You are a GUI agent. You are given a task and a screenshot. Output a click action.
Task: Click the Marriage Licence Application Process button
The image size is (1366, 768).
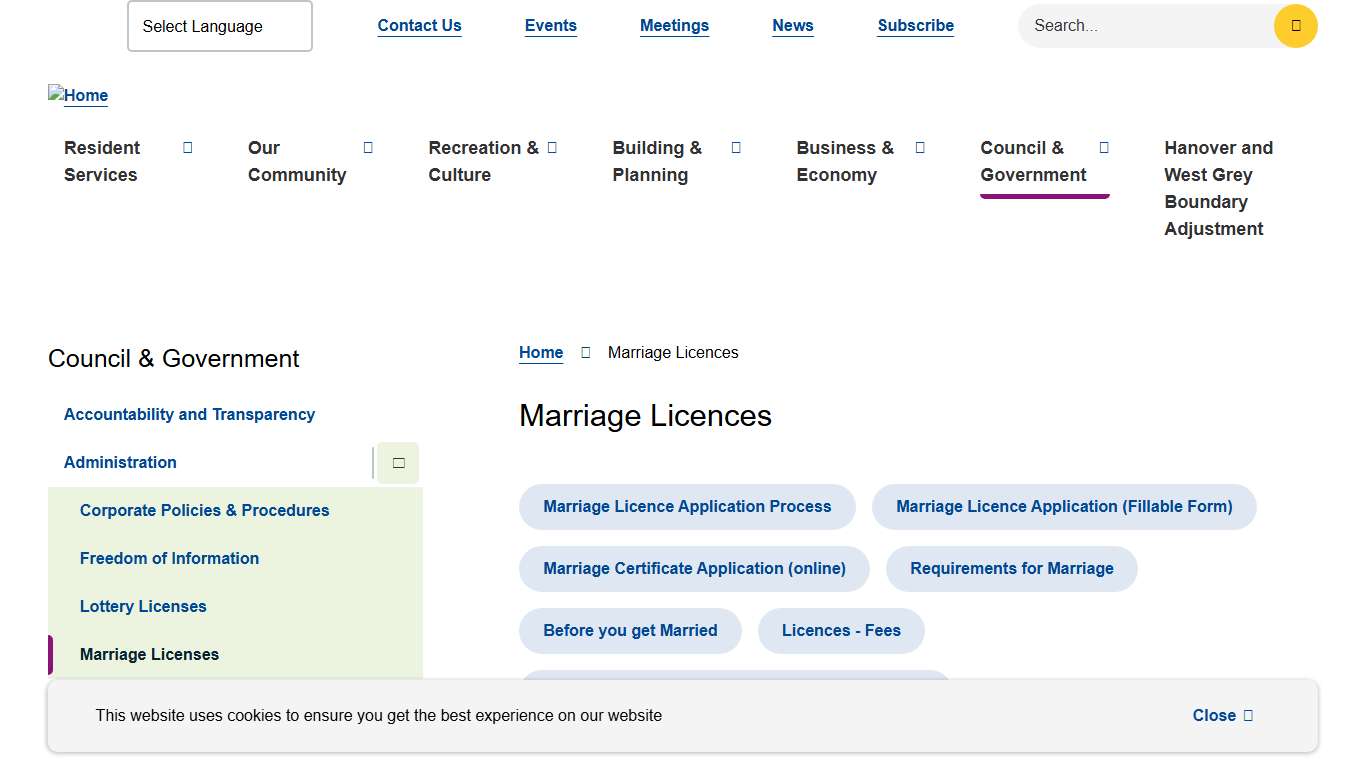tap(687, 506)
